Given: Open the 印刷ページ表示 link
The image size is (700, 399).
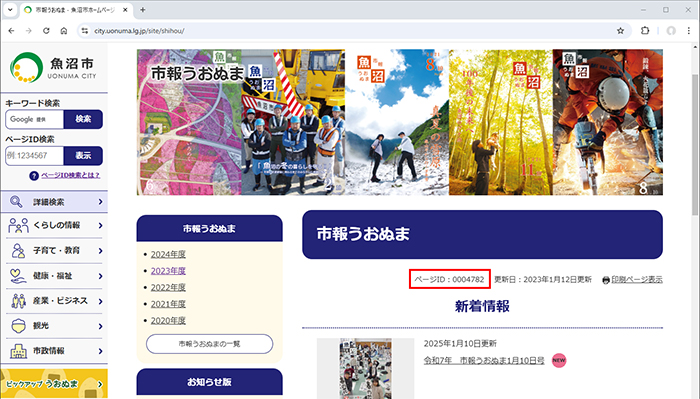Looking at the screenshot, I should [x=637, y=279].
